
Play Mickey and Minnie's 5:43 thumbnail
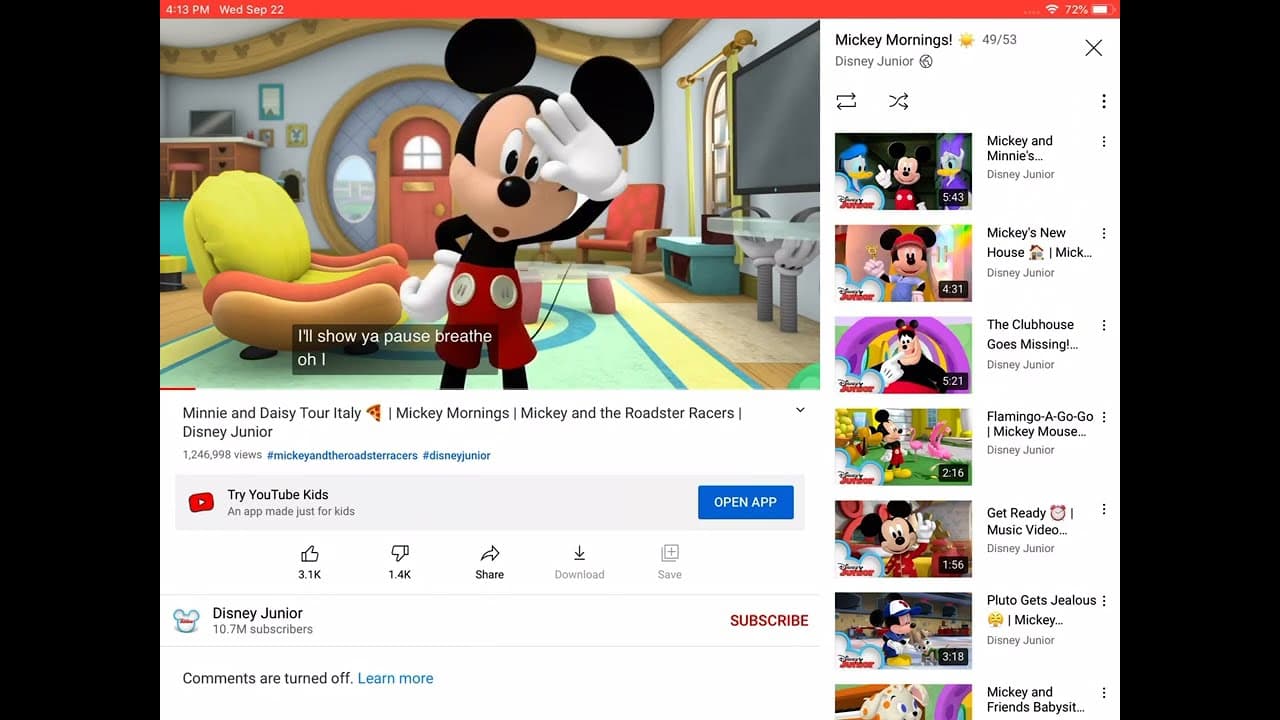click(x=903, y=171)
